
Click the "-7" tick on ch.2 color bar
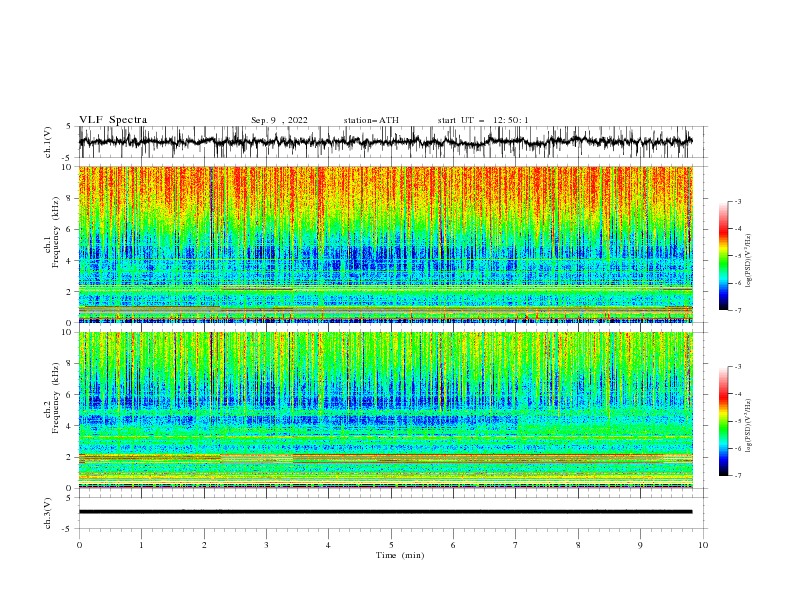738,476
